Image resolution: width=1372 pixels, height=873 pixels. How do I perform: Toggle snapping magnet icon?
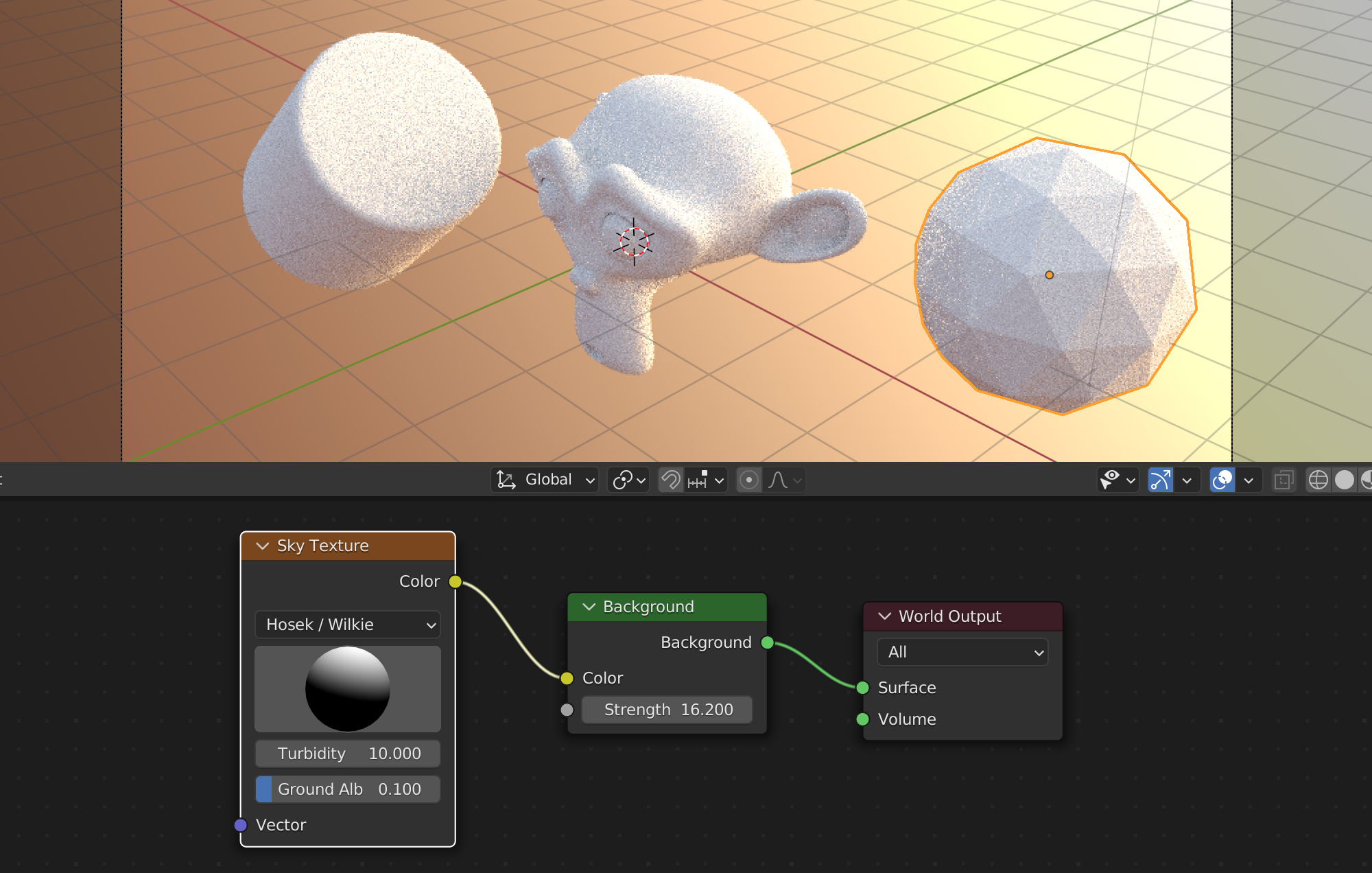670,480
